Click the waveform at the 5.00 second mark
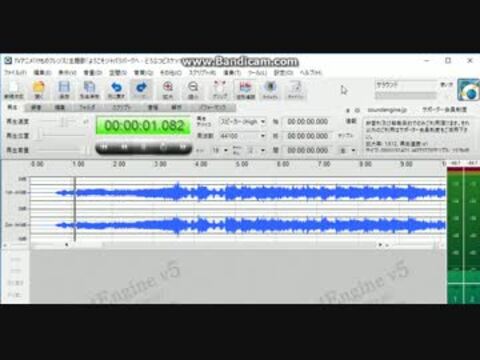The height and width of the screenshot is (360, 480). coord(242,208)
